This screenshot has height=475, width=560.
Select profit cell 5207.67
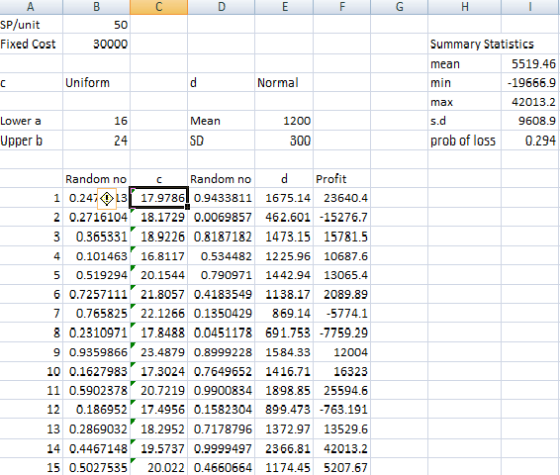coord(342,467)
